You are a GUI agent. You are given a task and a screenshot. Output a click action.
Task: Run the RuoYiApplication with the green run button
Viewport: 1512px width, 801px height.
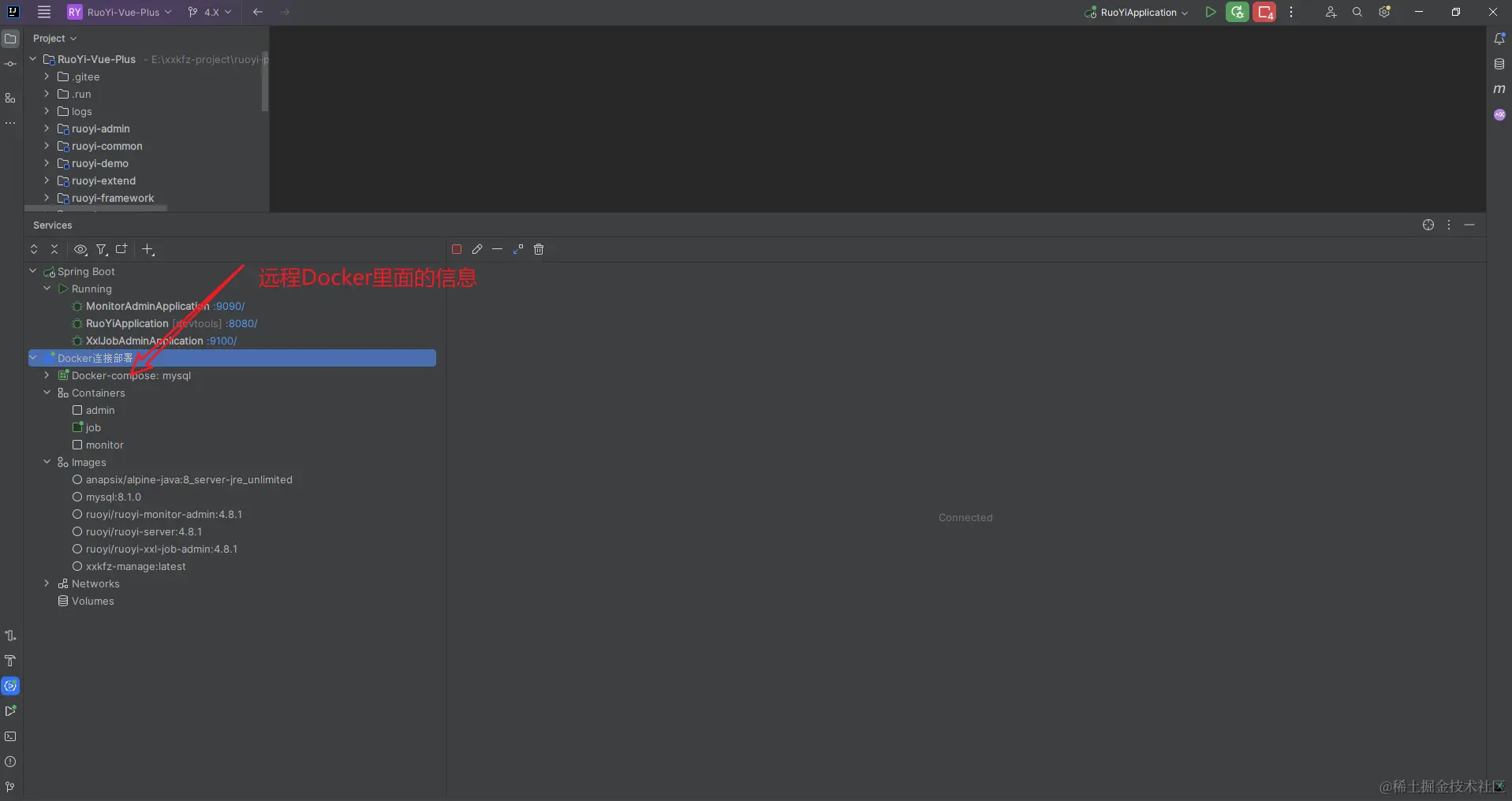tap(1211, 12)
